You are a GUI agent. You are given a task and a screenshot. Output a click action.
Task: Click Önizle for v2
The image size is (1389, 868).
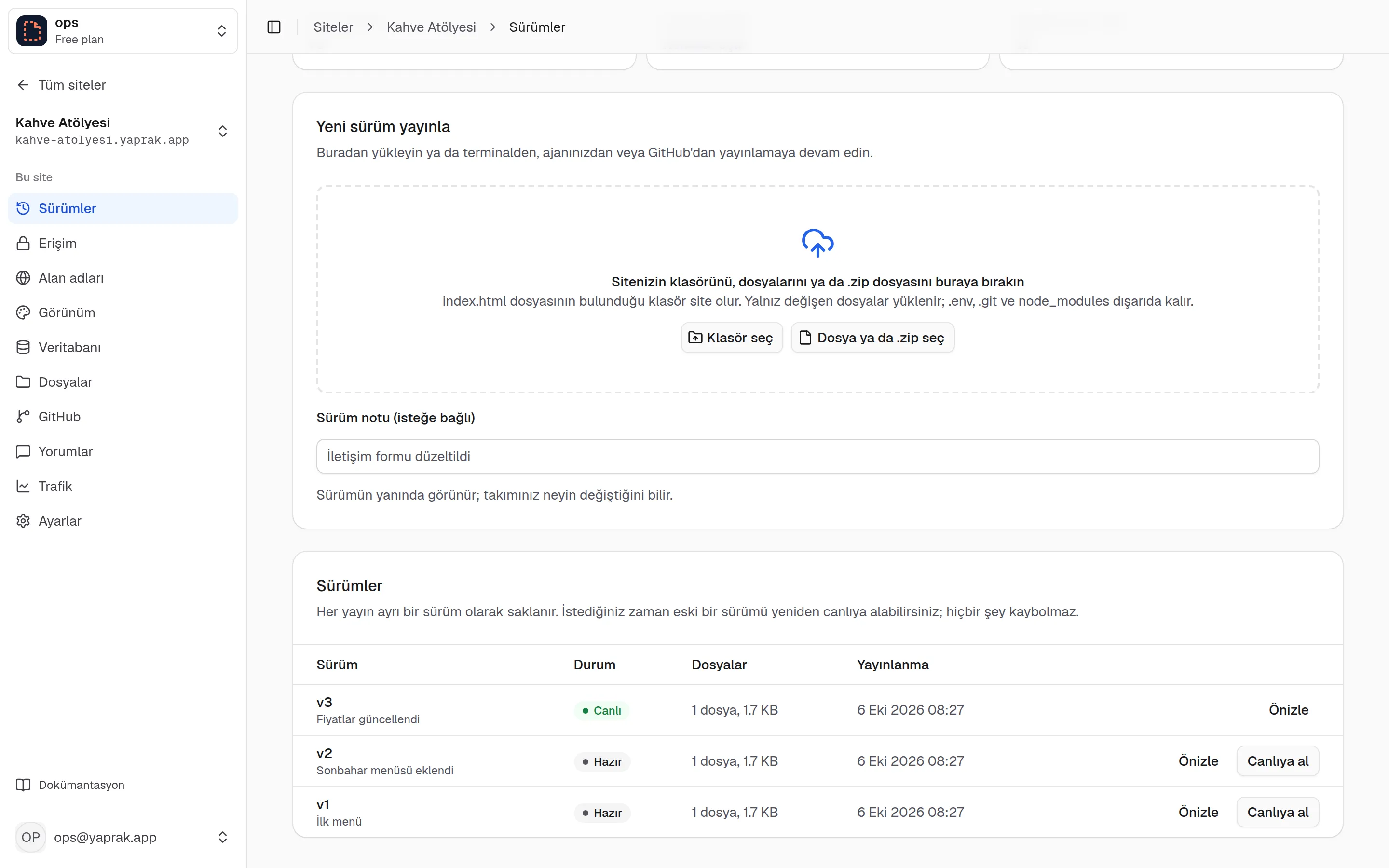(x=1198, y=760)
